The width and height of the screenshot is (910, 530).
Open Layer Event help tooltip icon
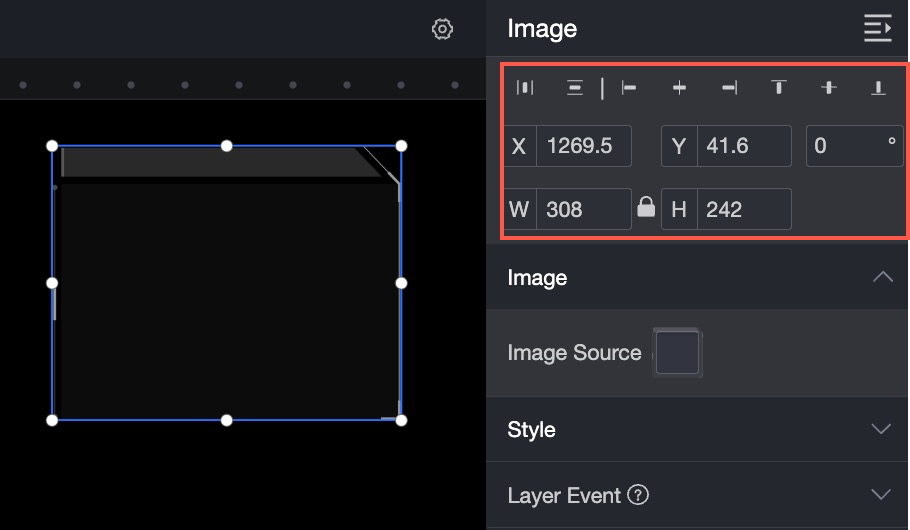click(x=638, y=495)
